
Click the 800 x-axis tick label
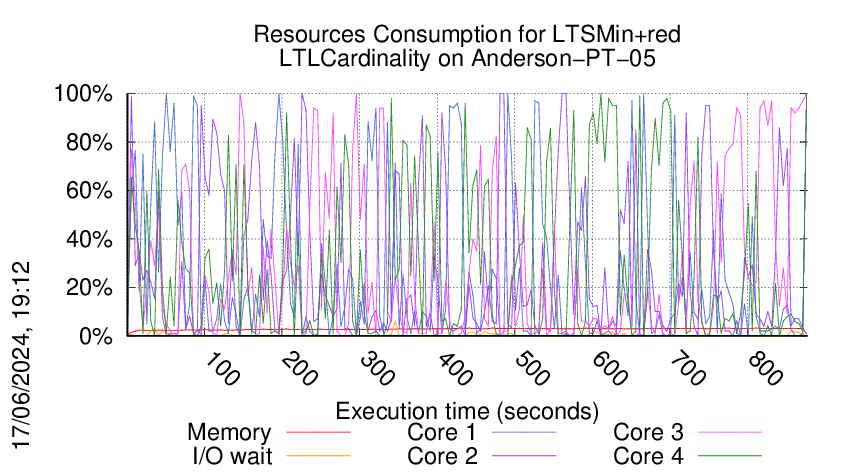coord(765,370)
